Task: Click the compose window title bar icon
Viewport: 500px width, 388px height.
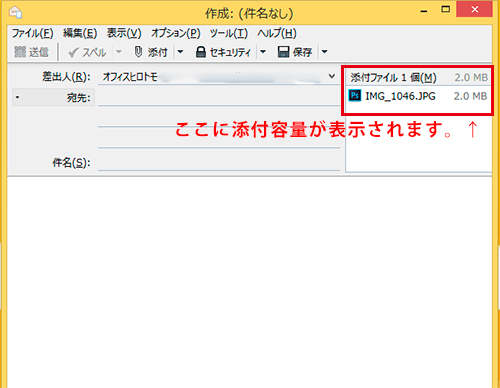Action: pos(15,13)
